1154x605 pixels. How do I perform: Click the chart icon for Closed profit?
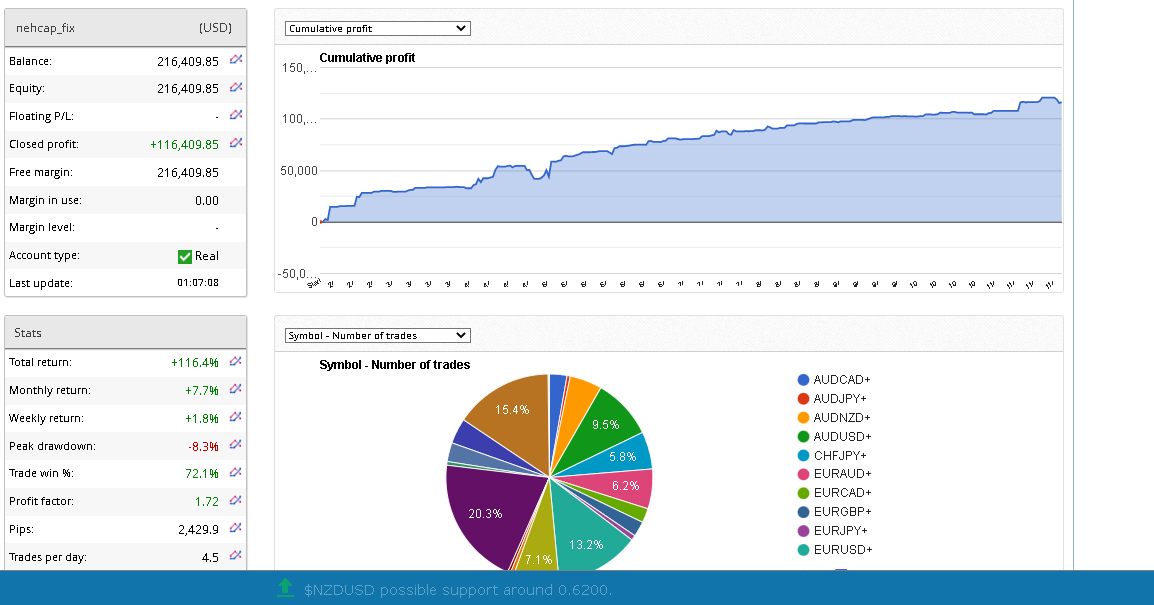[236, 143]
